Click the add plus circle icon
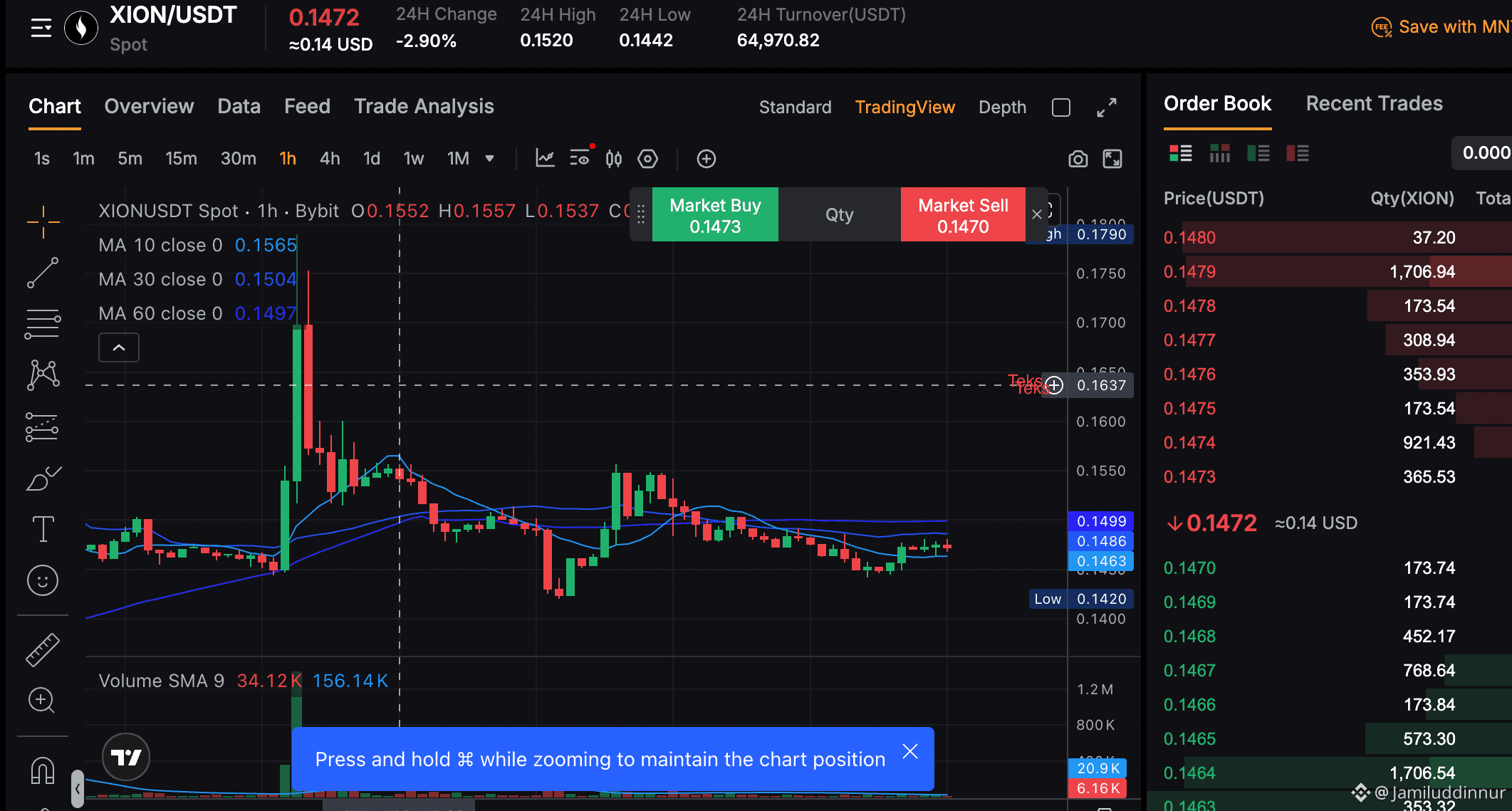The height and width of the screenshot is (811, 1512). click(706, 158)
